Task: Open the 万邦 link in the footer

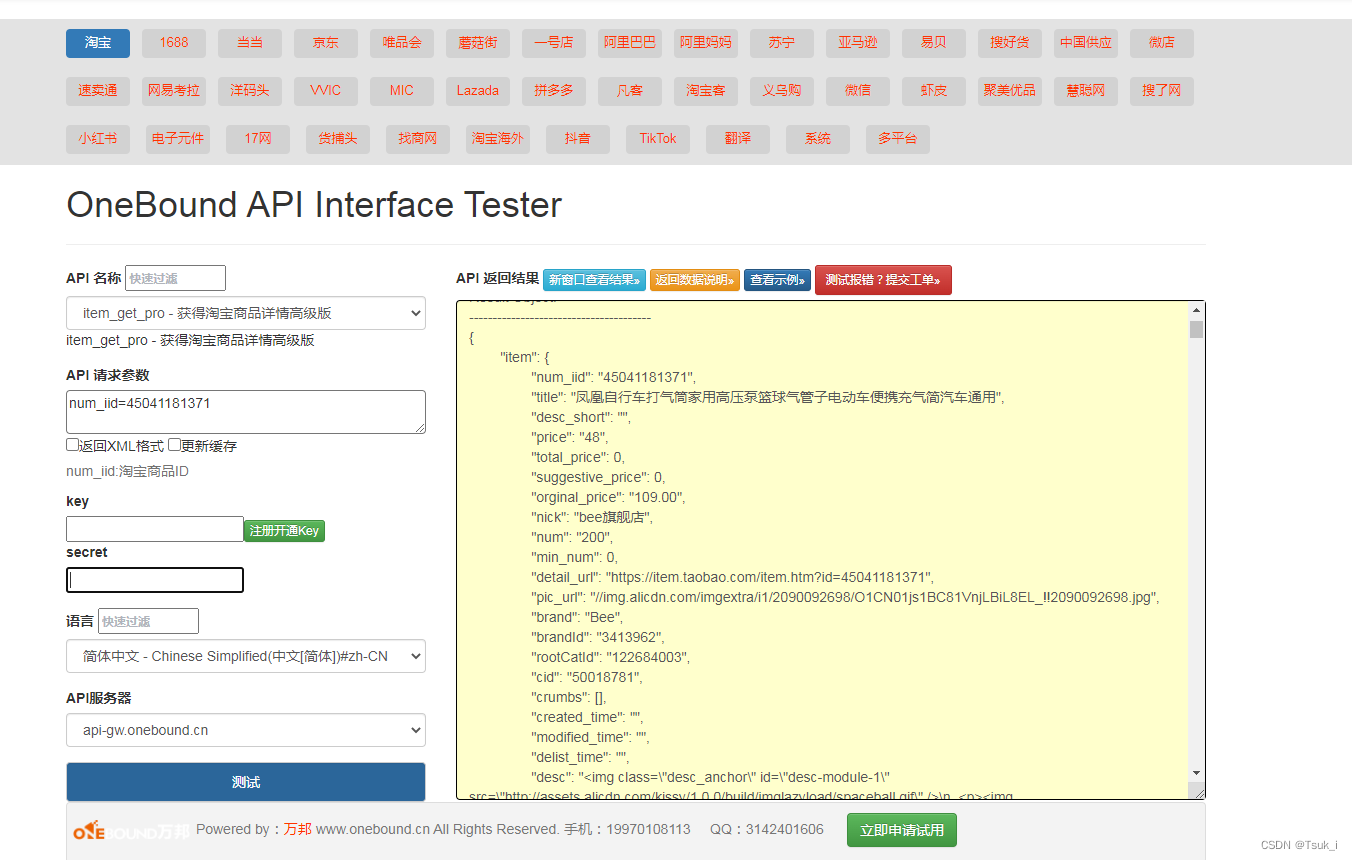Action: pos(298,829)
